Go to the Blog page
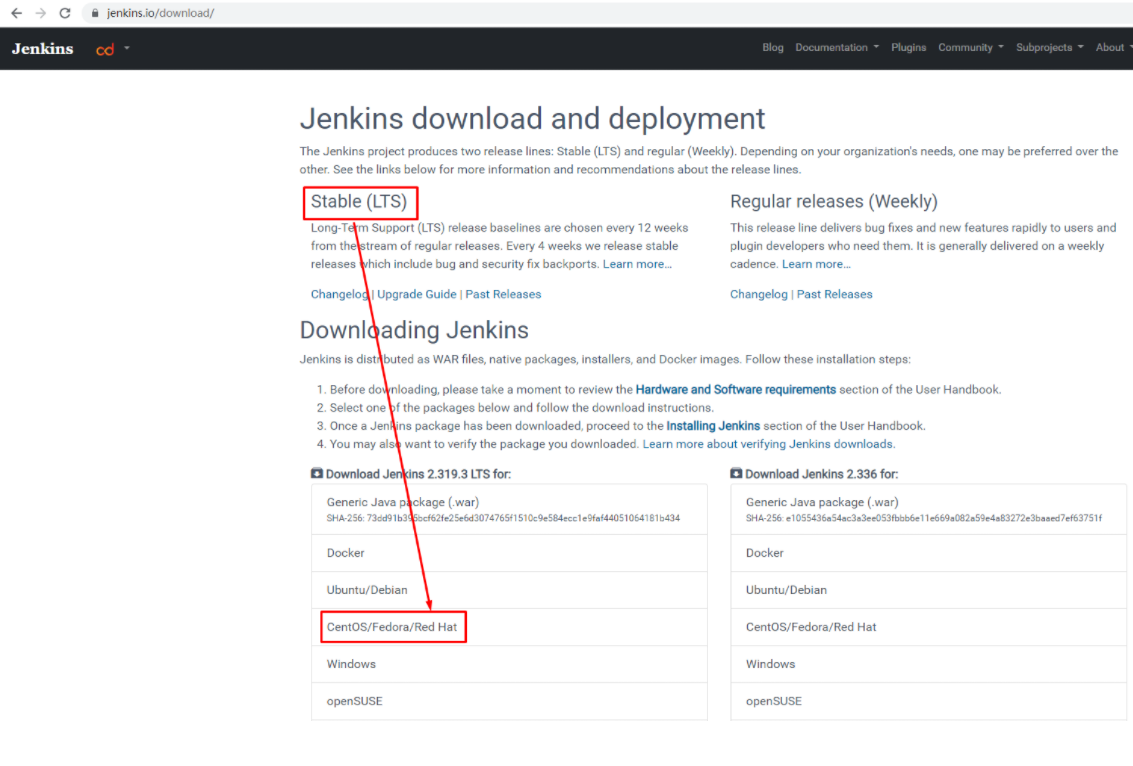The width and height of the screenshot is (1133, 766). (x=772, y=48)
